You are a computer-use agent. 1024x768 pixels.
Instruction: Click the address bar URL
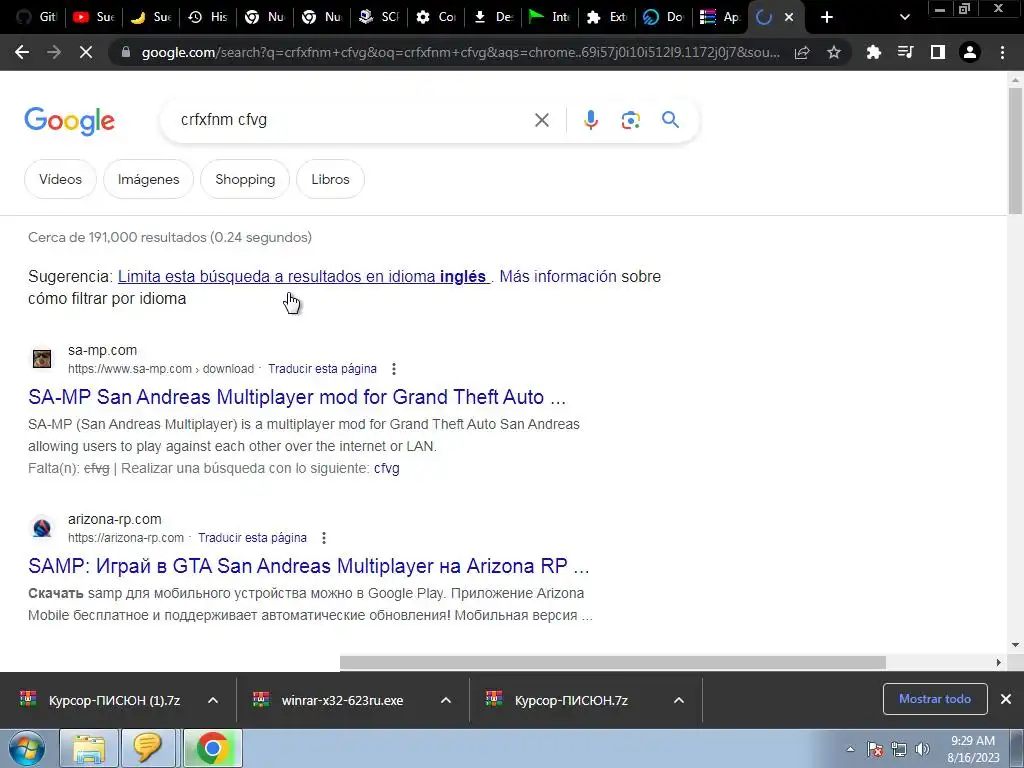[460, 52]
